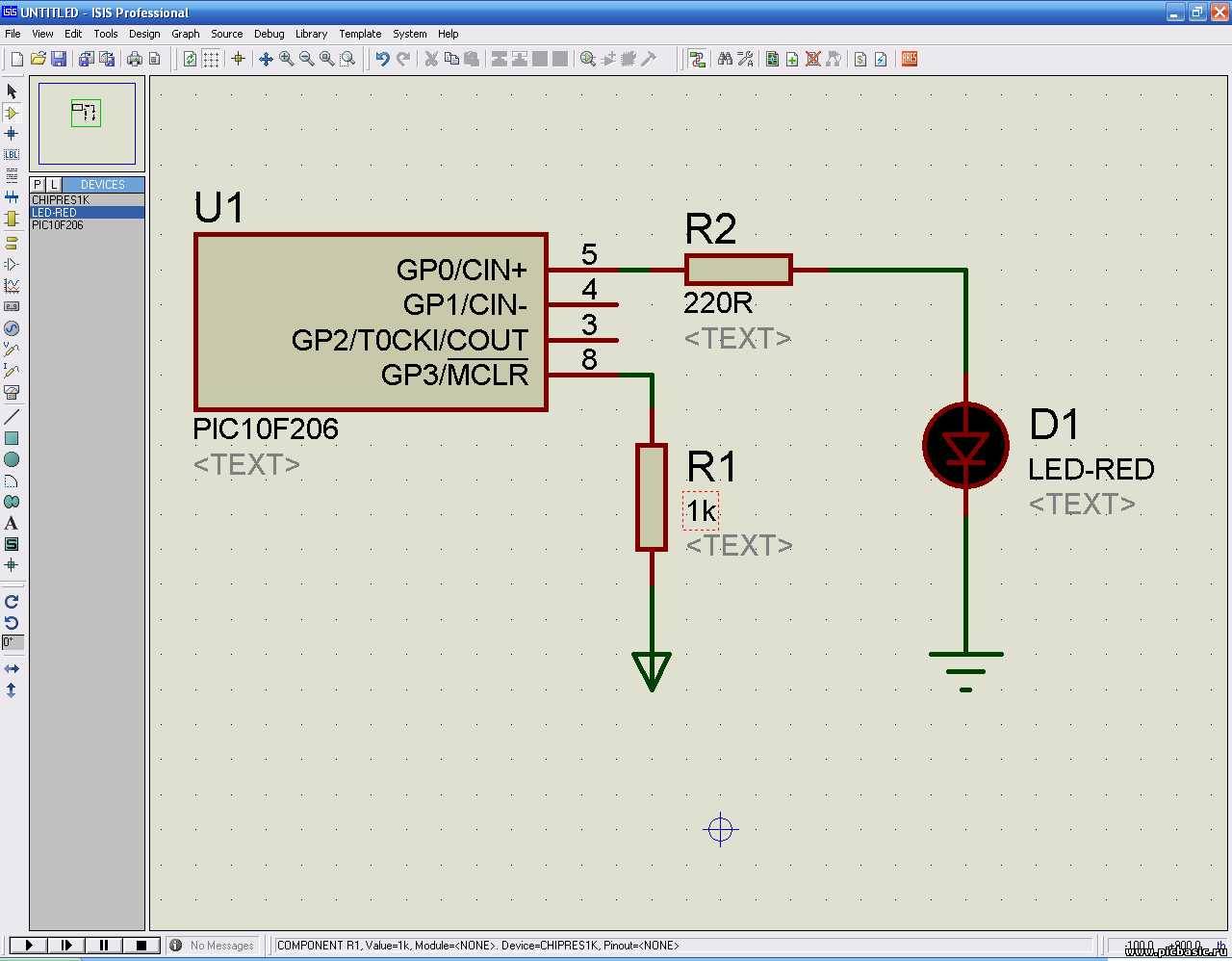1232x961 pixels.
Task: Select the Generator mode tool
Action: point(12,327)
